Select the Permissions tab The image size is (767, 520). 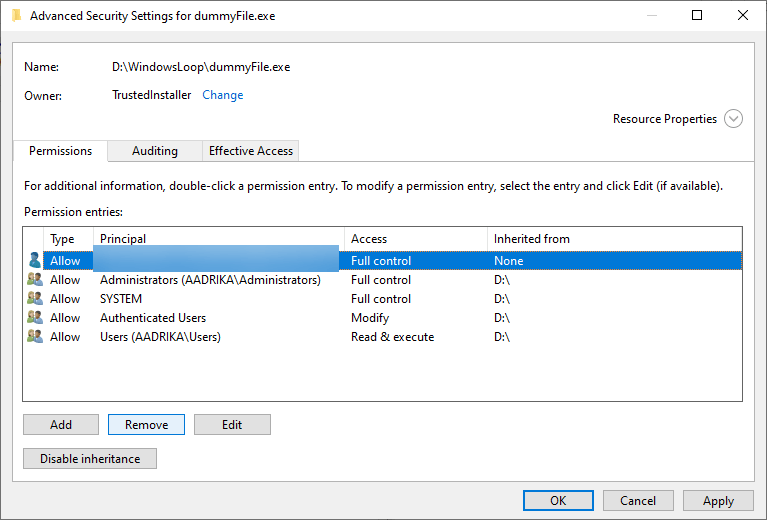point(60,151)
